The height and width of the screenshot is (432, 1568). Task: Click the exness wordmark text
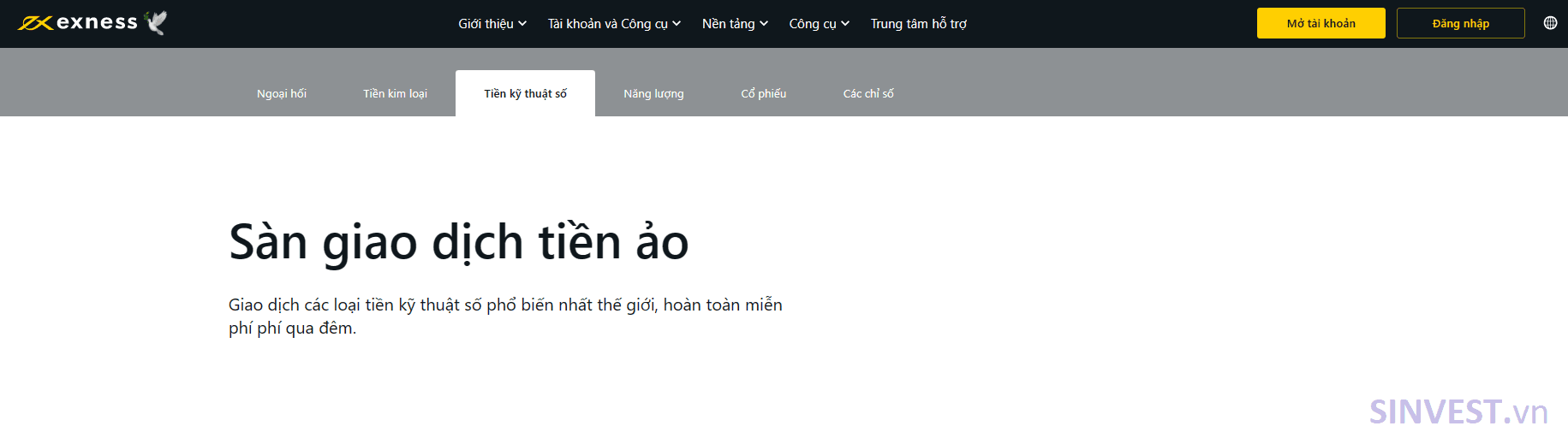click(x=97, y=23)
